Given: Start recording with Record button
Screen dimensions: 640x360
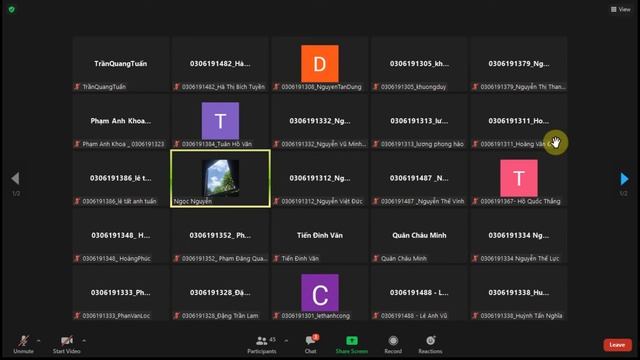Looking at the screenshot, I should [x=393, y=344].
